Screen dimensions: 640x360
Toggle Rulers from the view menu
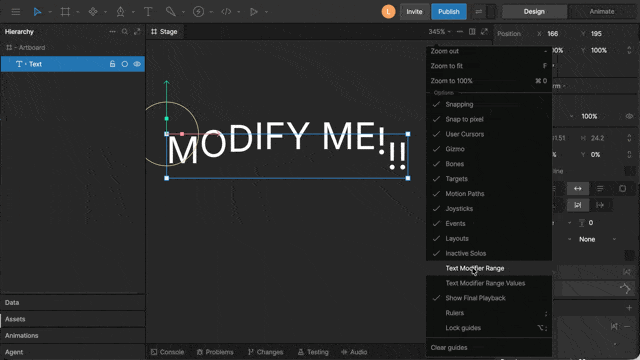point(489,313)
